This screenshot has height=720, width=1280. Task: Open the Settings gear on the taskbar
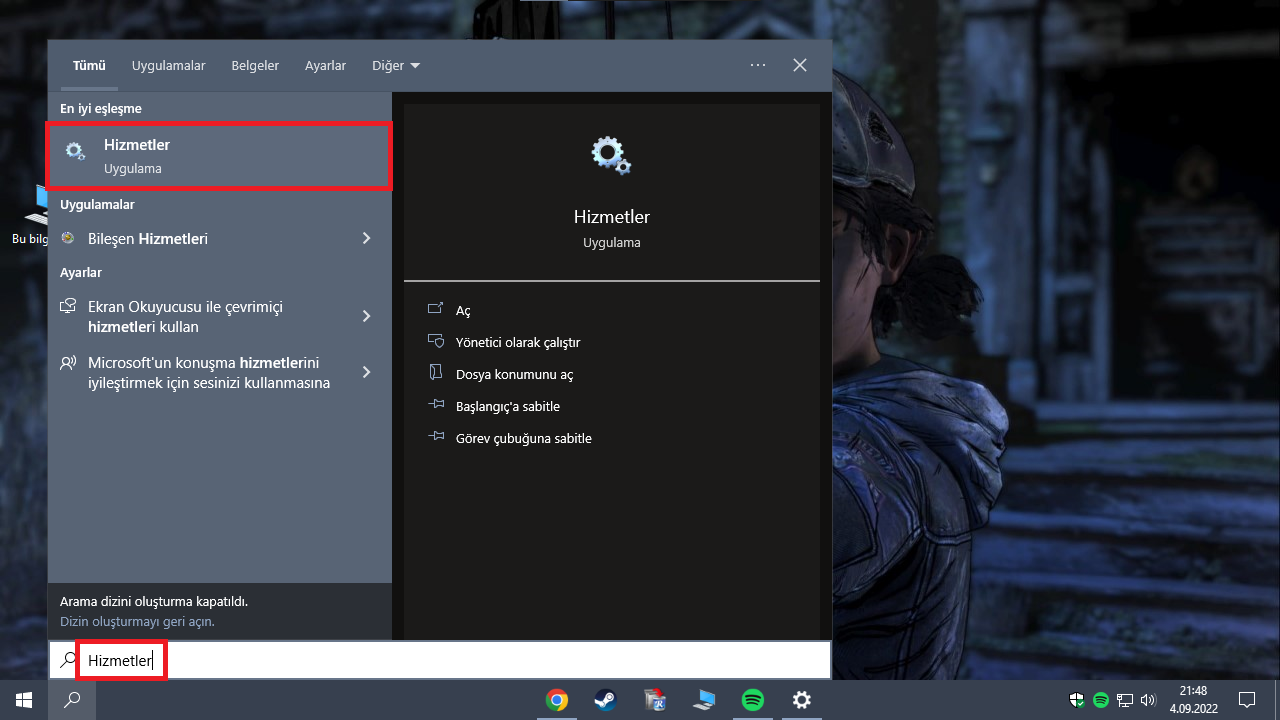point(802,700)
